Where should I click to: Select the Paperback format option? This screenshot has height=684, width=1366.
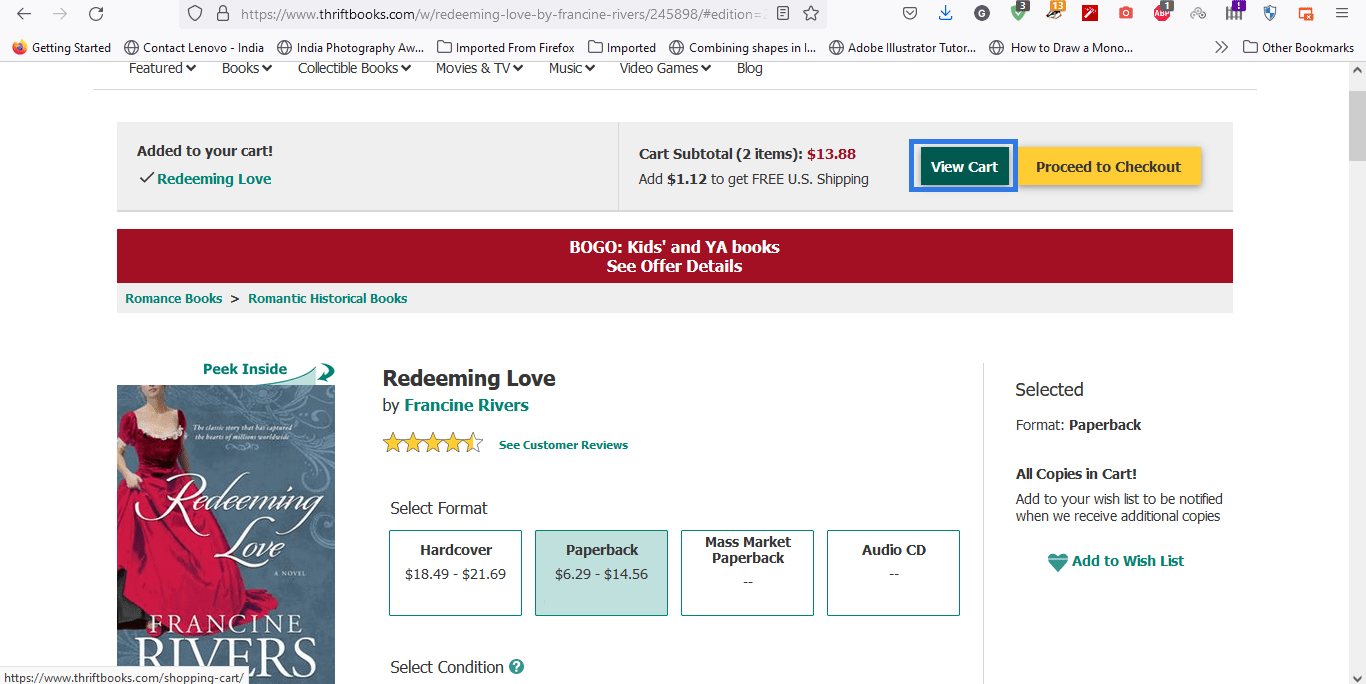[x=601, y=573]
